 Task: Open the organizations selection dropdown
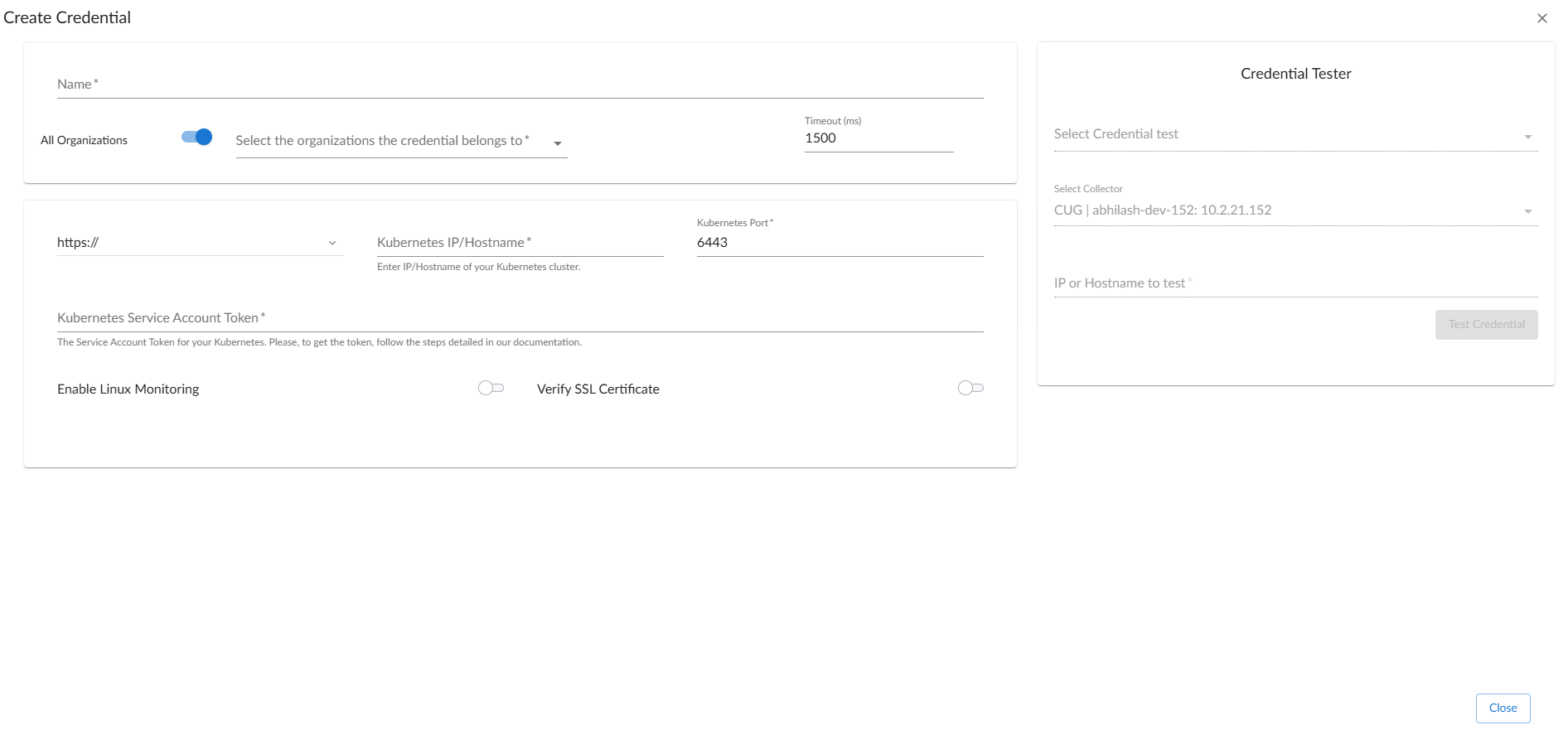pos(390,142)
